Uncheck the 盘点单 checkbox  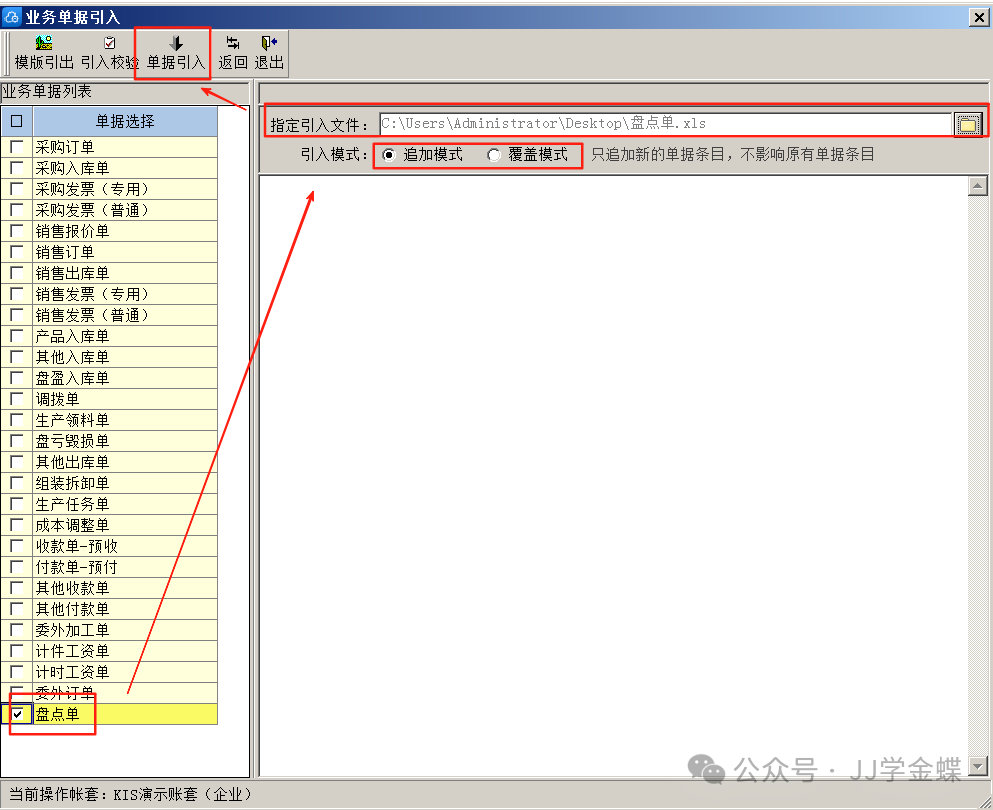17,714
